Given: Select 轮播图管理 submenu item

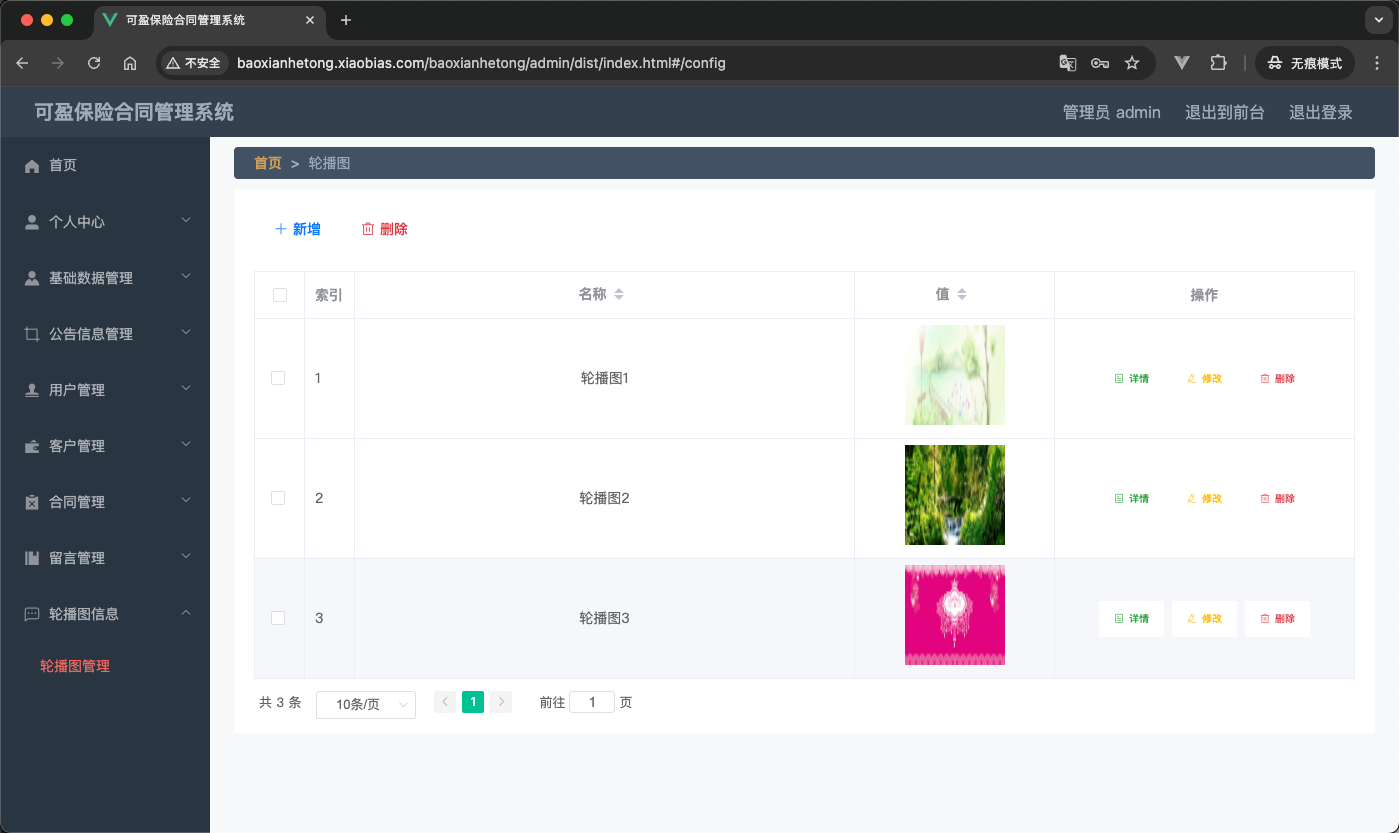Looking at the screenshot, I should (75, 666).
